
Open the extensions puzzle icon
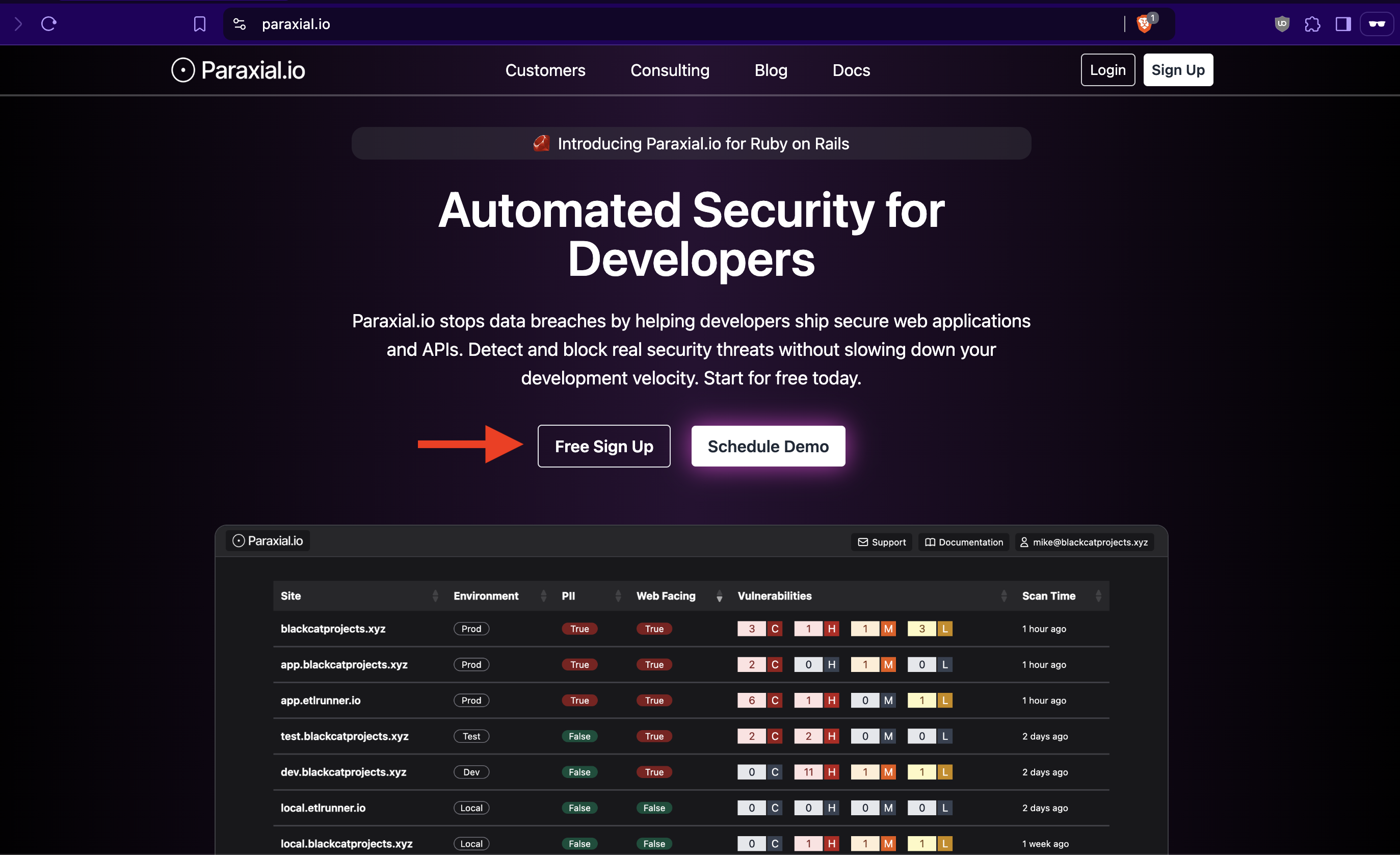click(x=1312, y=24)
